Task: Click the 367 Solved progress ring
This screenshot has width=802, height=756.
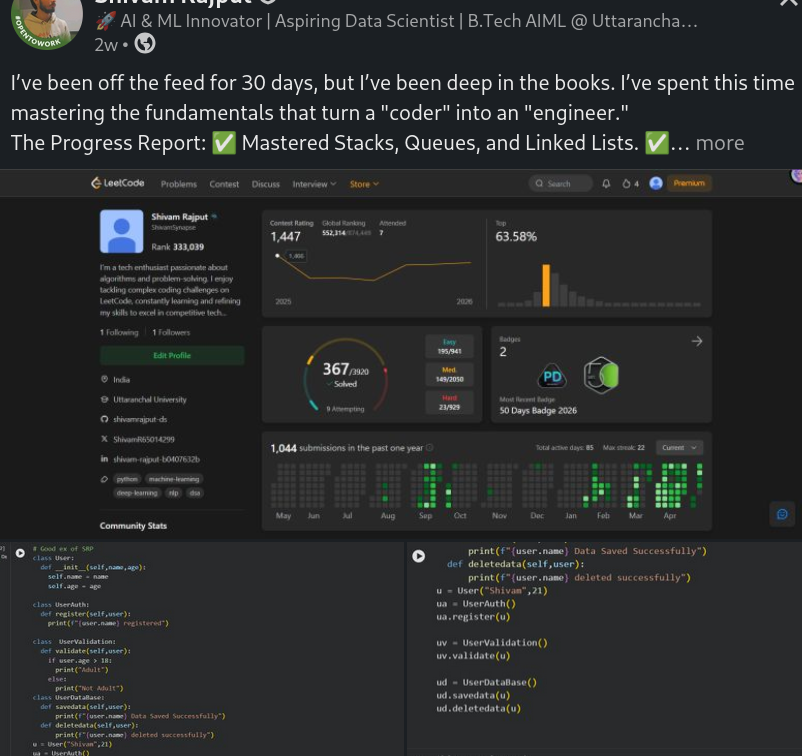Action: coord(346,374)
